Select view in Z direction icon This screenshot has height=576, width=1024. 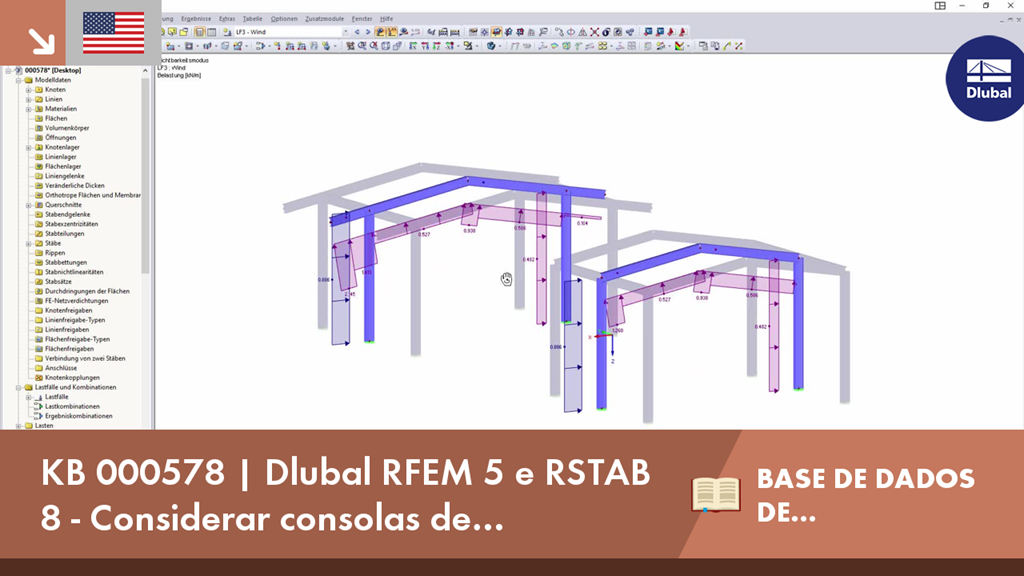click(x=437, y=46)
